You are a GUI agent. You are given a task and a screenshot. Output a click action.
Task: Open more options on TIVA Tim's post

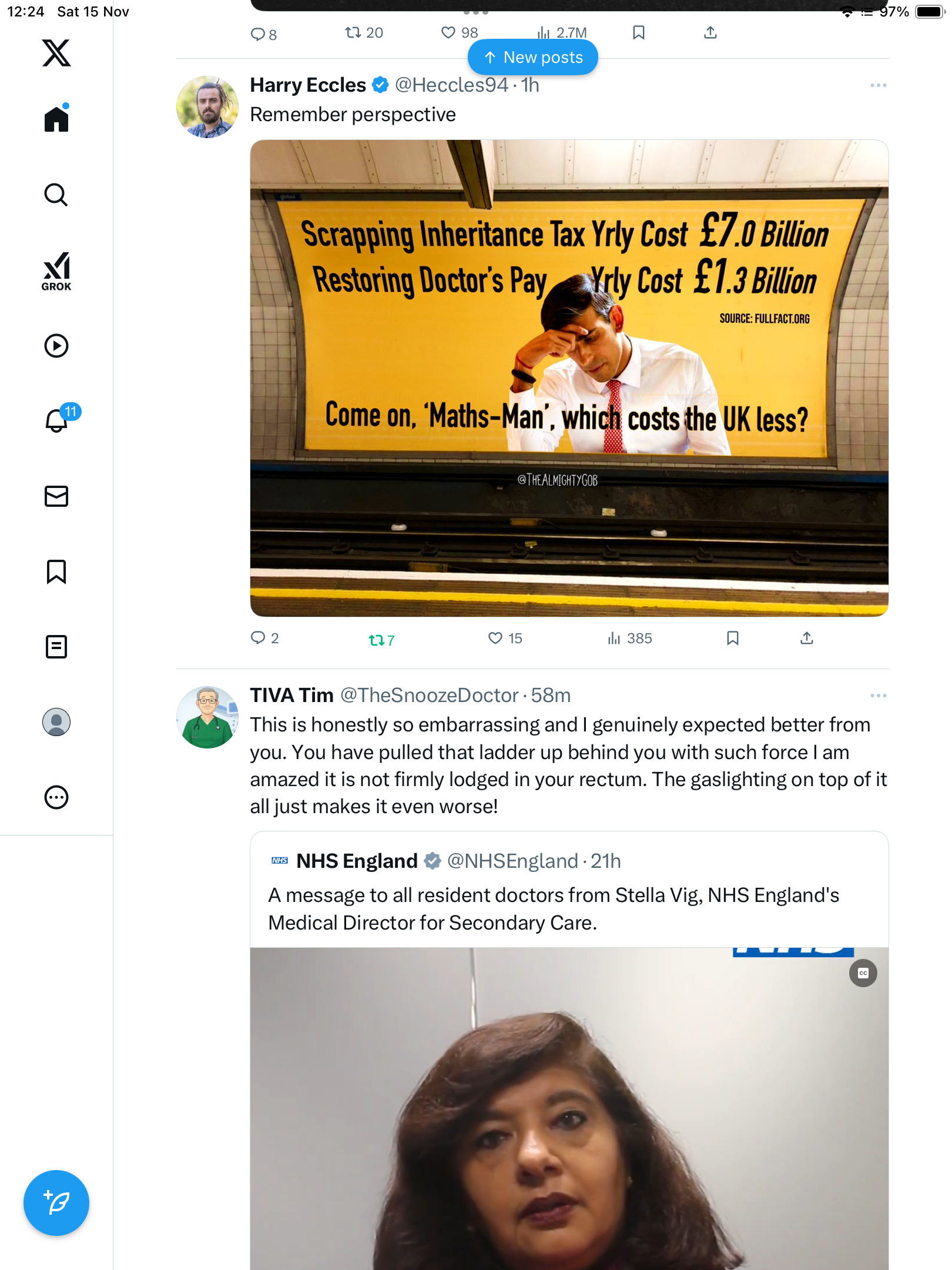(878, 696)
